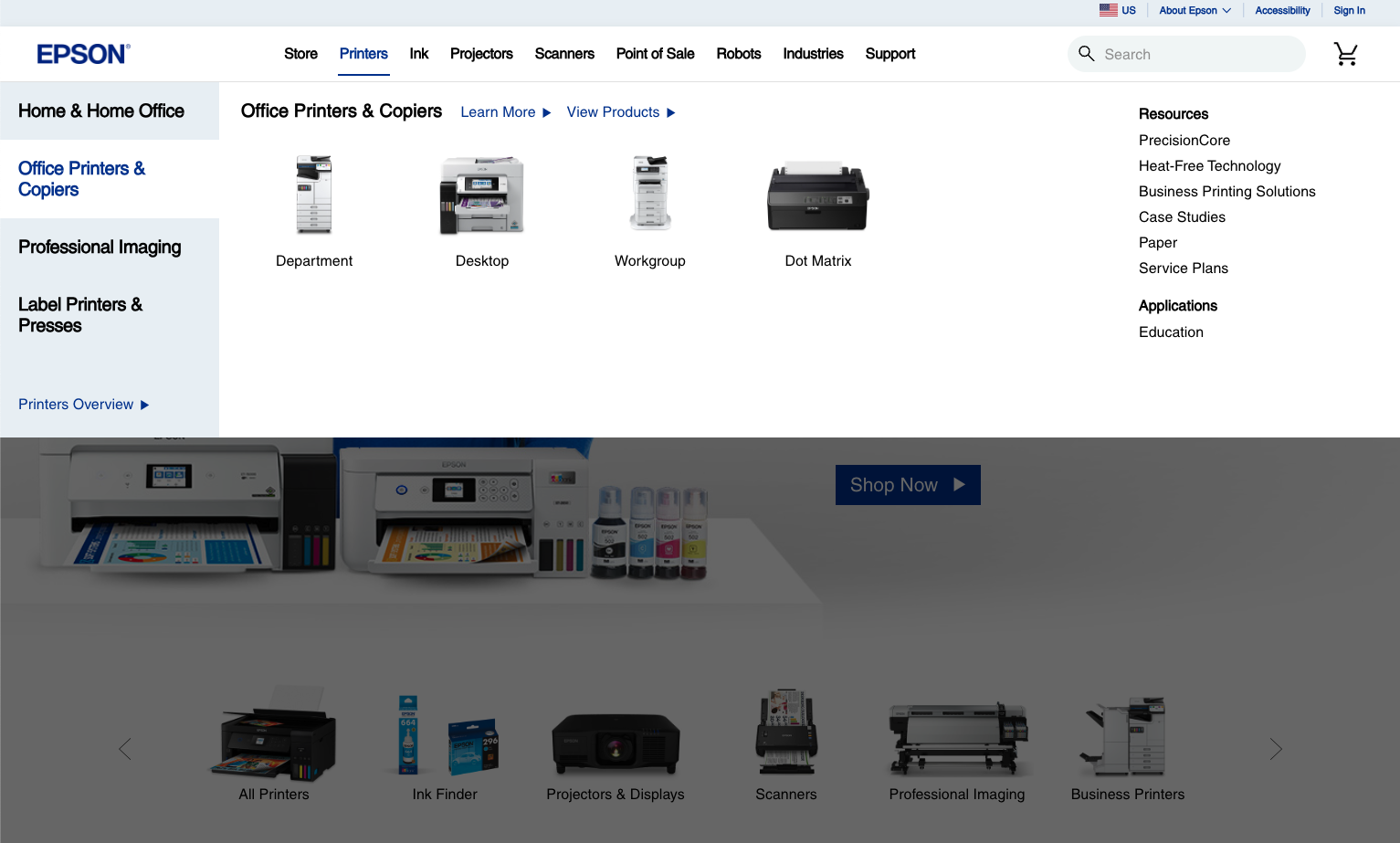Open Case Studies link
Viewport: 1400px width, 843px height.
click(x=1182, y=217)
